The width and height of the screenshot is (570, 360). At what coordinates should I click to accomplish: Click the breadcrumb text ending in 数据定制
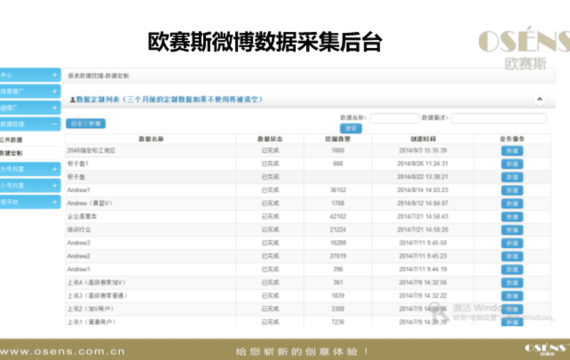tap(99, 76)
